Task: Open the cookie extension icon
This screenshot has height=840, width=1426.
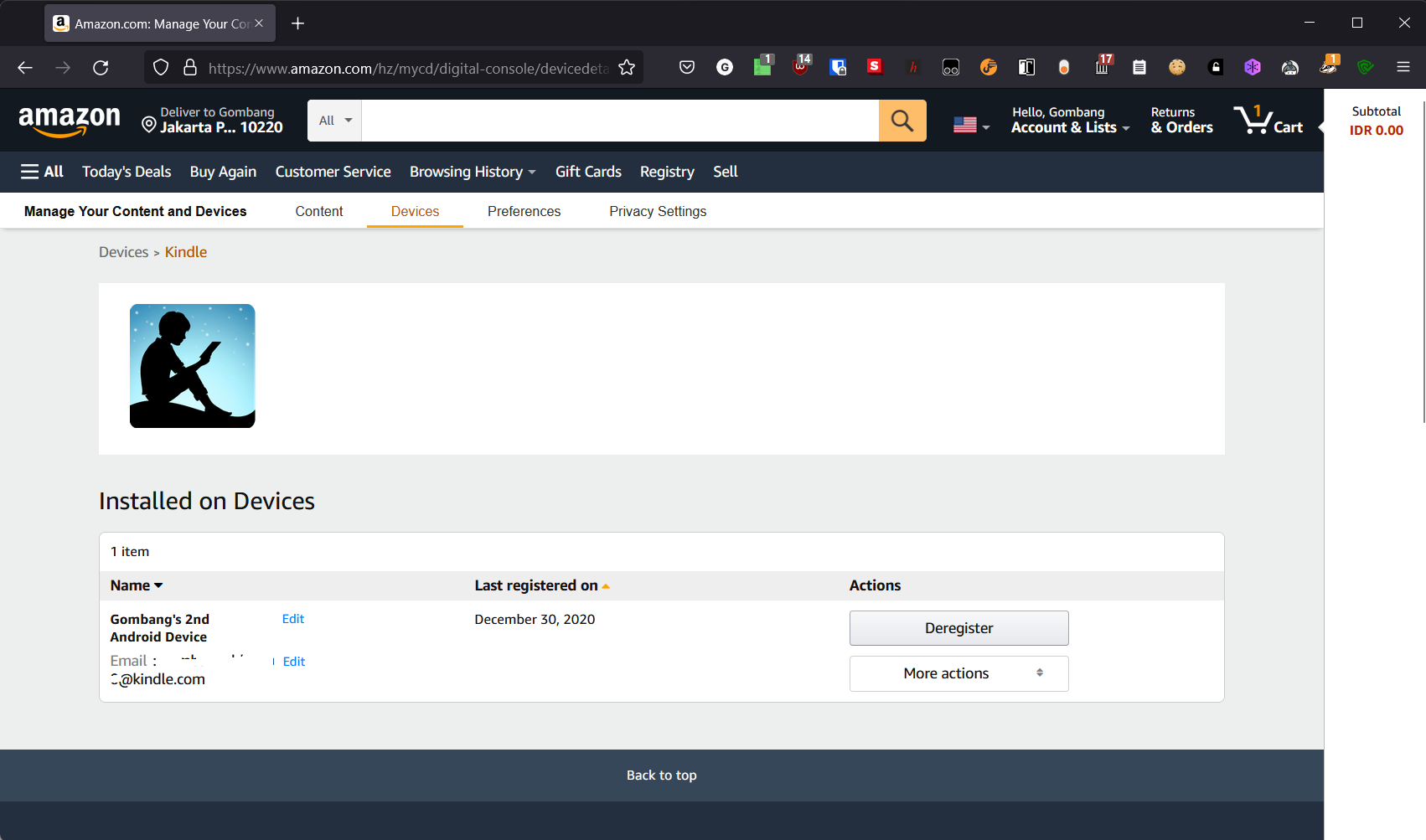Action: (x=1177, y=68)
